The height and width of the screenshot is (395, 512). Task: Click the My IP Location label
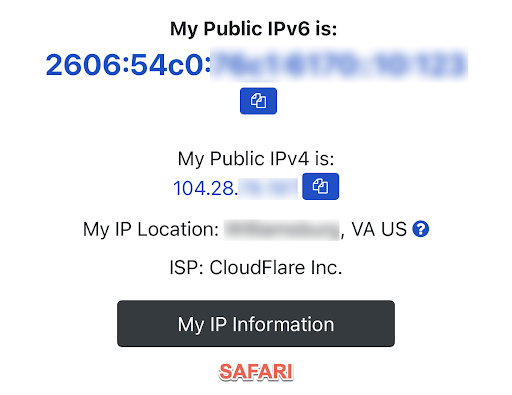151,230
